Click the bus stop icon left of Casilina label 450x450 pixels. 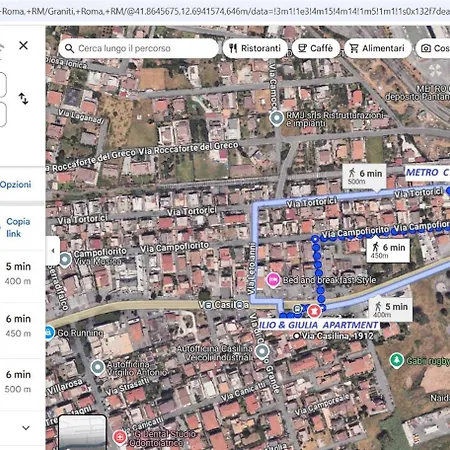pyautogui.click(x=209, y=305)
